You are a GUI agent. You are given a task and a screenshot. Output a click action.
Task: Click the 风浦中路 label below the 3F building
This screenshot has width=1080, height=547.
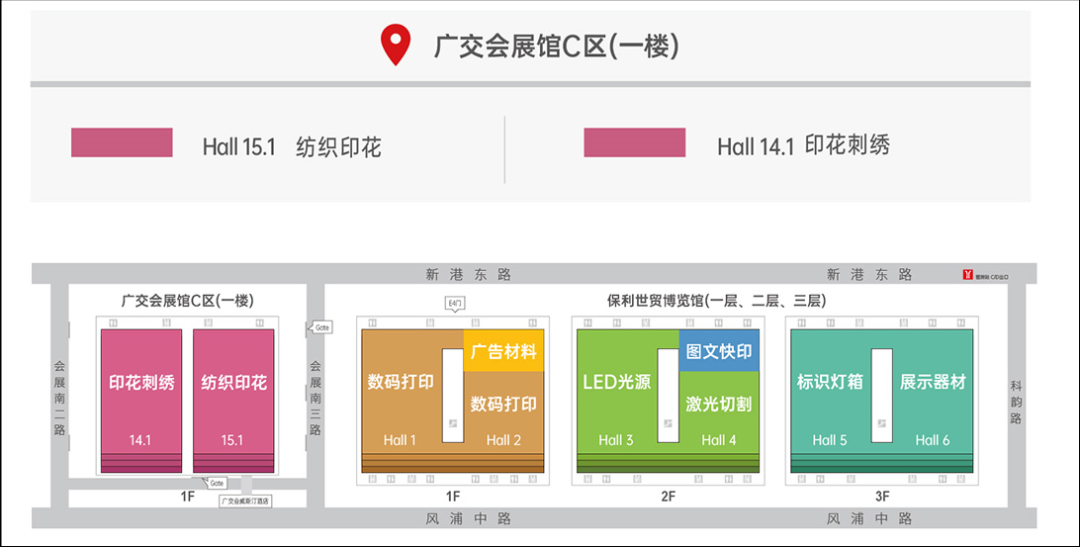click(869, 518)
